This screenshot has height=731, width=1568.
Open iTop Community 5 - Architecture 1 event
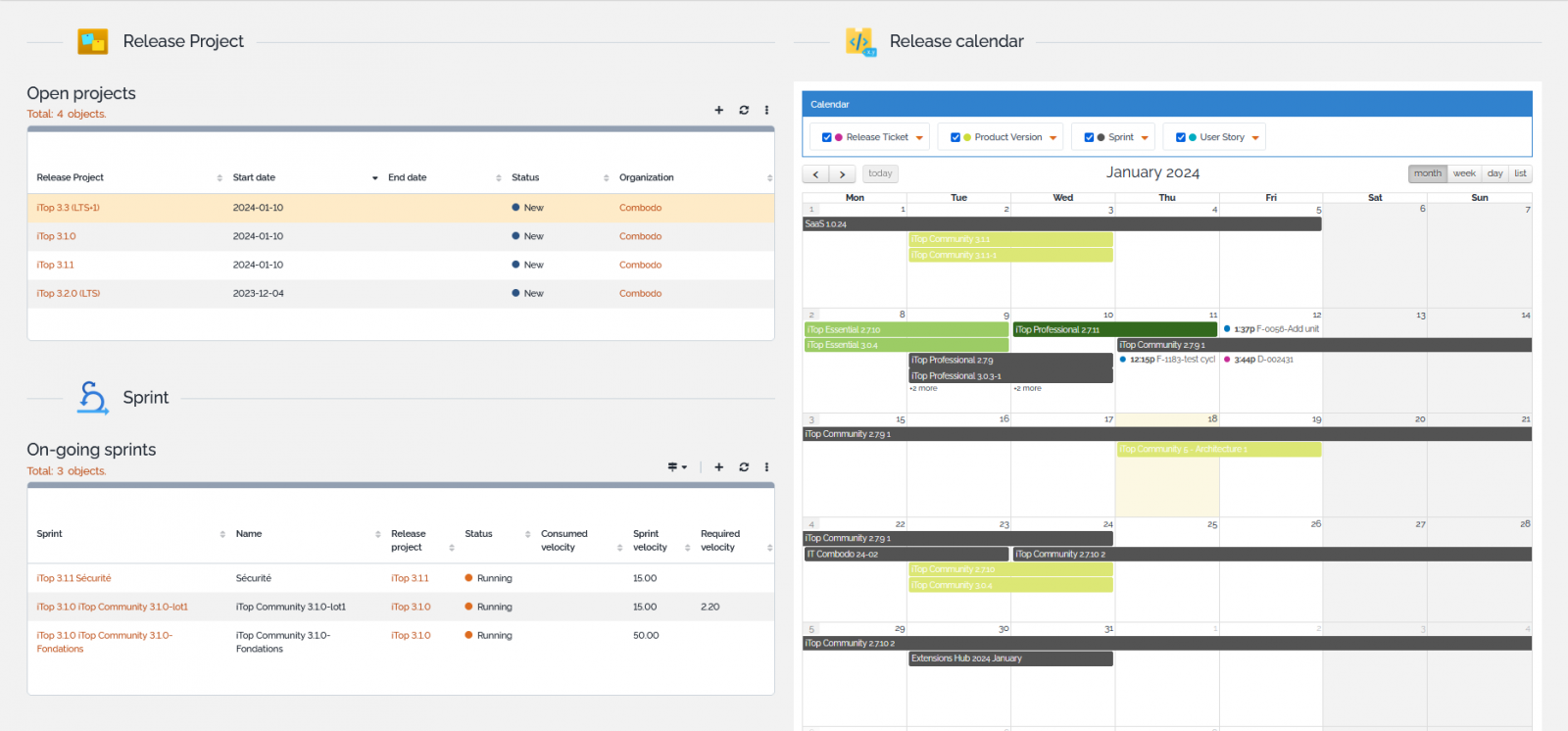[1219, 450]
